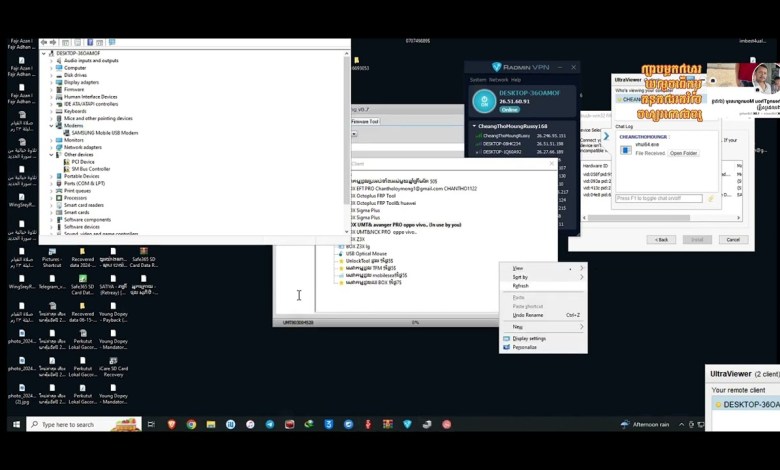Viewport: 780px width, 470px height.
Task: Click Cancel in the installer dialog
Action: (x=732, y=239)
